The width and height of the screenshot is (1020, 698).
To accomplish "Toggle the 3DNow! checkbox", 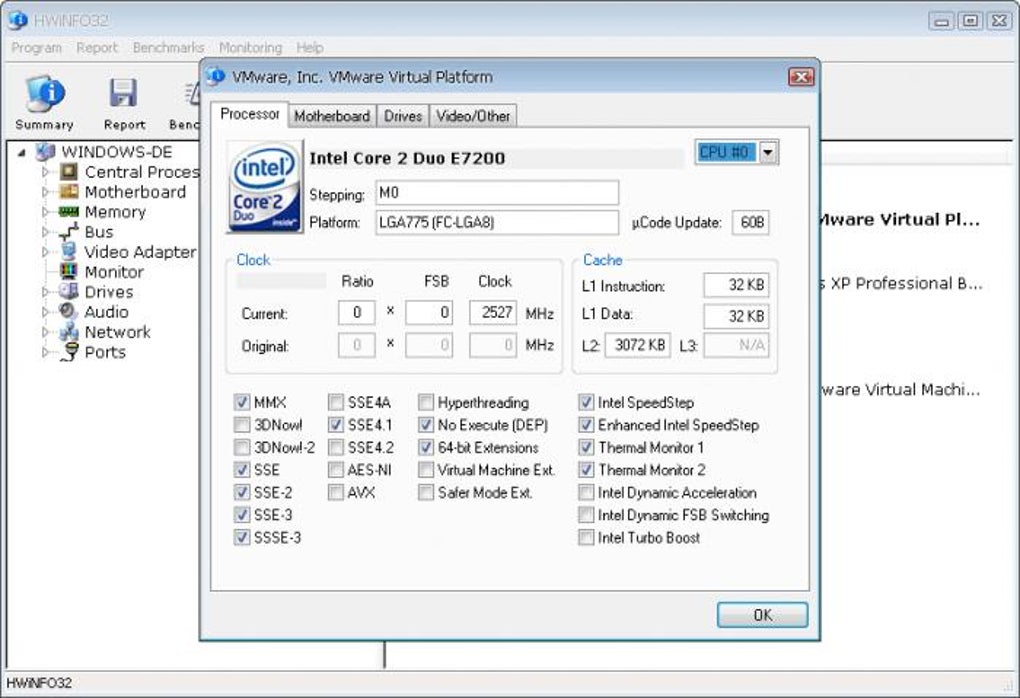I will (242, 425).
